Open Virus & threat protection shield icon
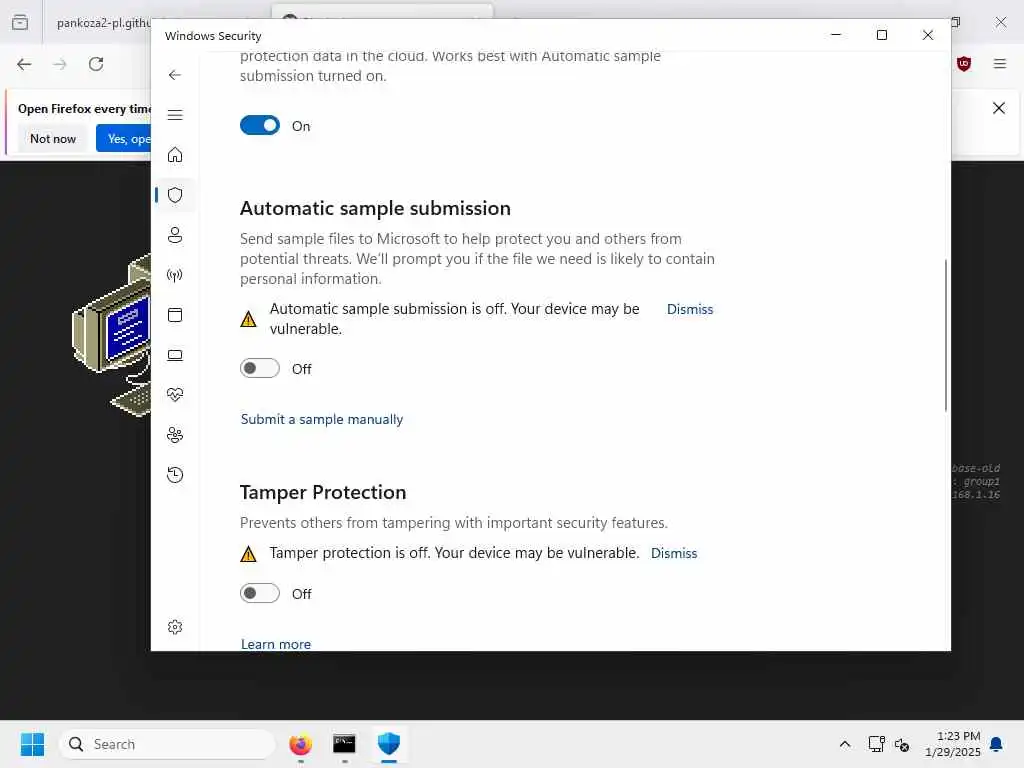This screenshot has width=1024, height=768. click(x=174, y=195)
